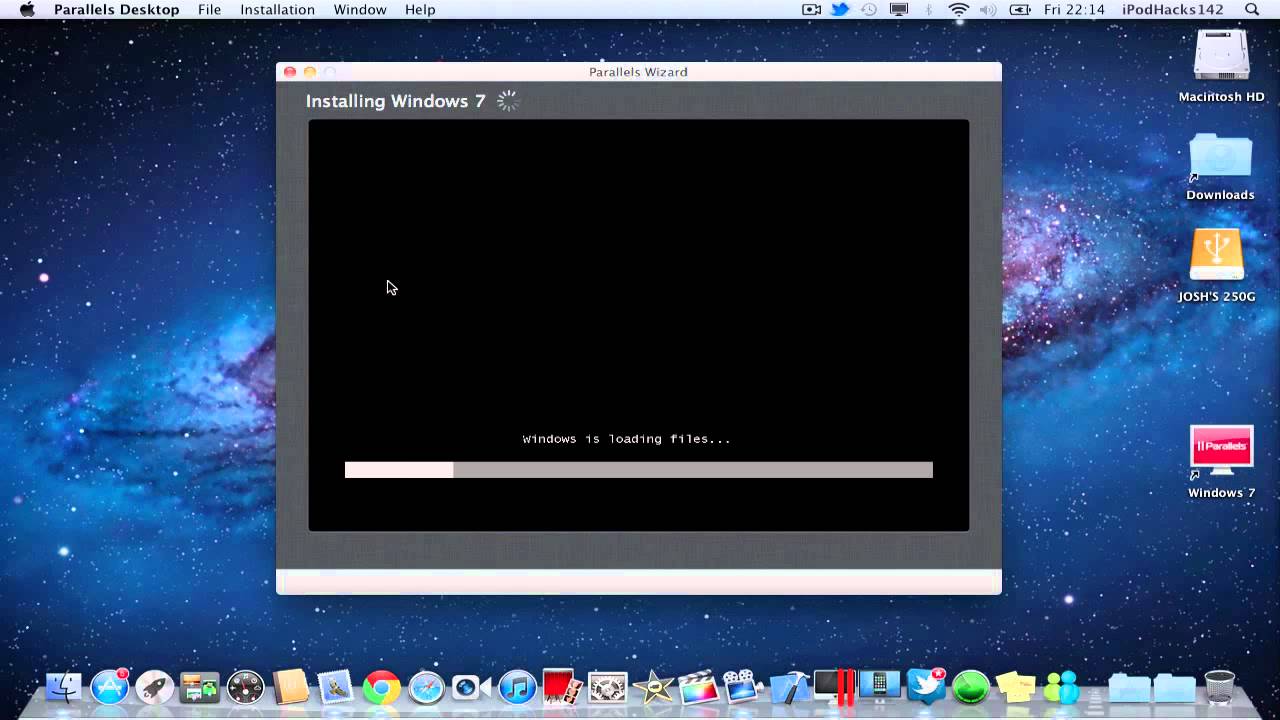This screenshot has height=720, width=1280.
Task: Click inside the black virtual machine screen
Action: (x=639, y=325)
